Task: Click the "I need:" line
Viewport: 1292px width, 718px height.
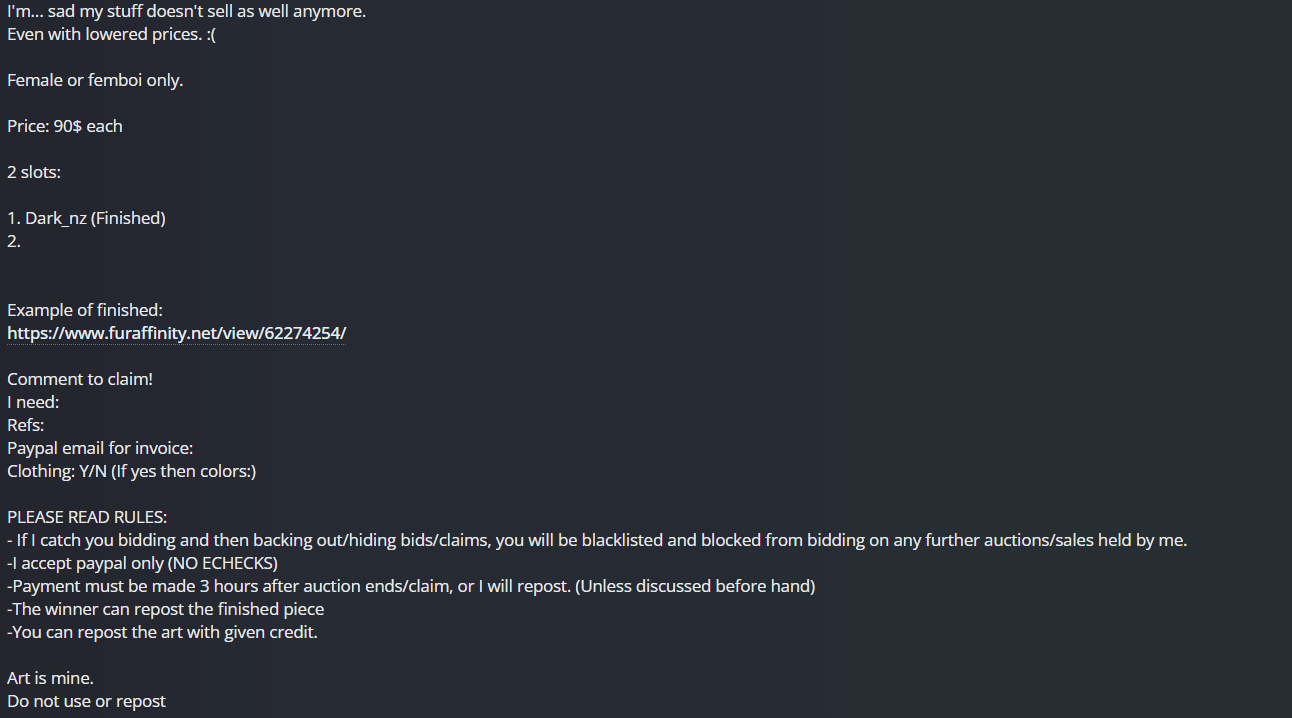Action: pyautogui.click(x=33, y=402)
